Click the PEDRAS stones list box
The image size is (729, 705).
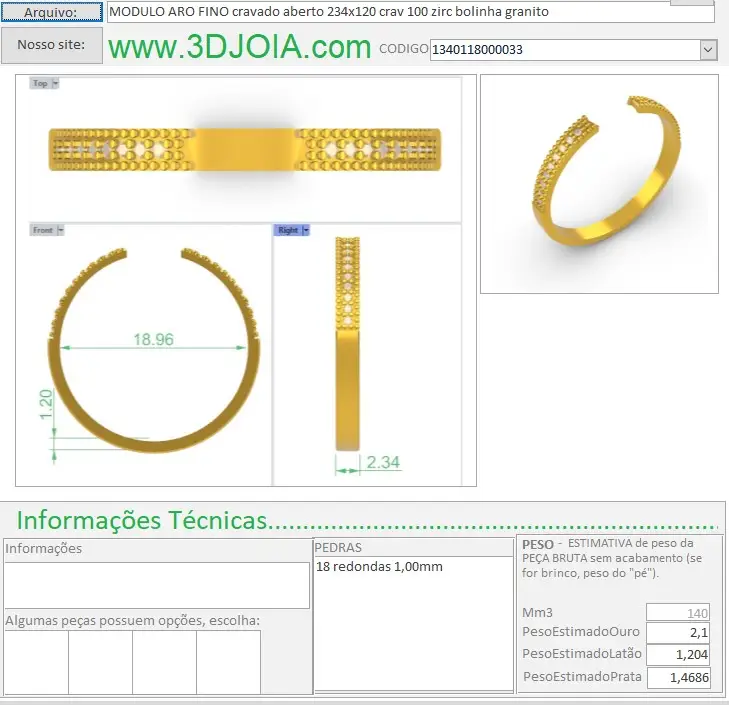413,622
